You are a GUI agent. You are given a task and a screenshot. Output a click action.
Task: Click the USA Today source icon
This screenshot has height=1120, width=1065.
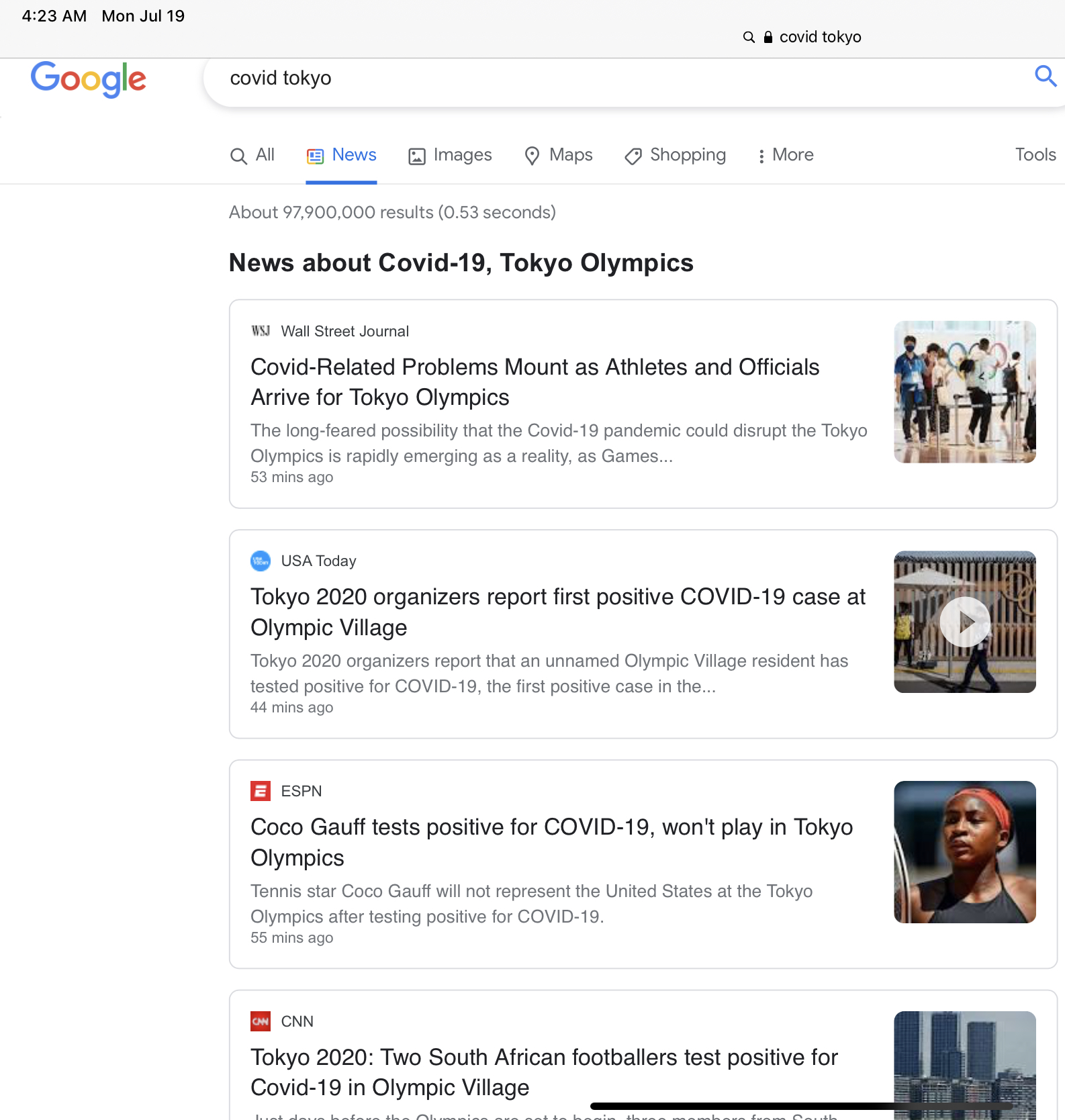pos(261,561)
